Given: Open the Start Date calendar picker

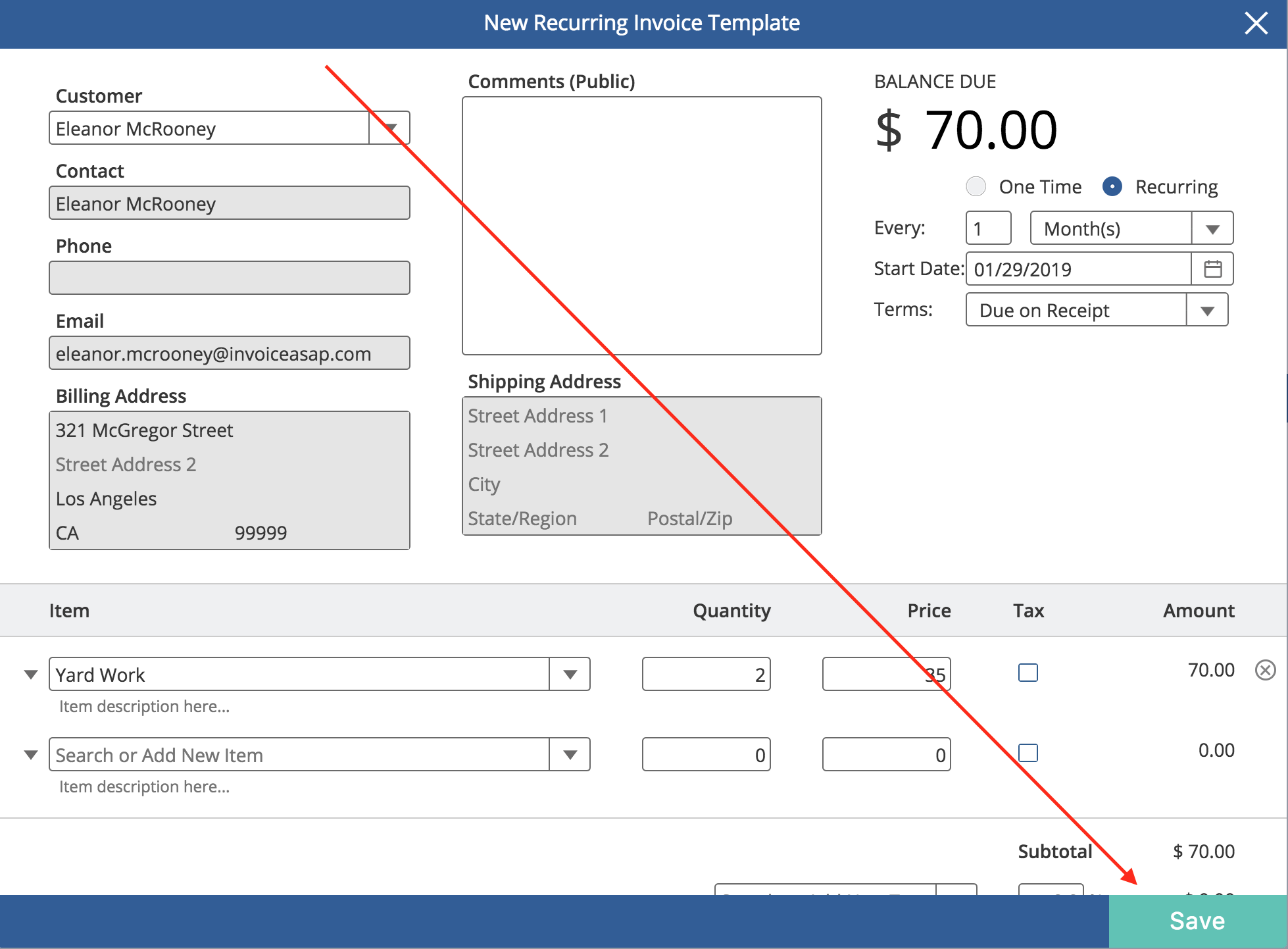Looking at the screenshot, I should 1212,269.
